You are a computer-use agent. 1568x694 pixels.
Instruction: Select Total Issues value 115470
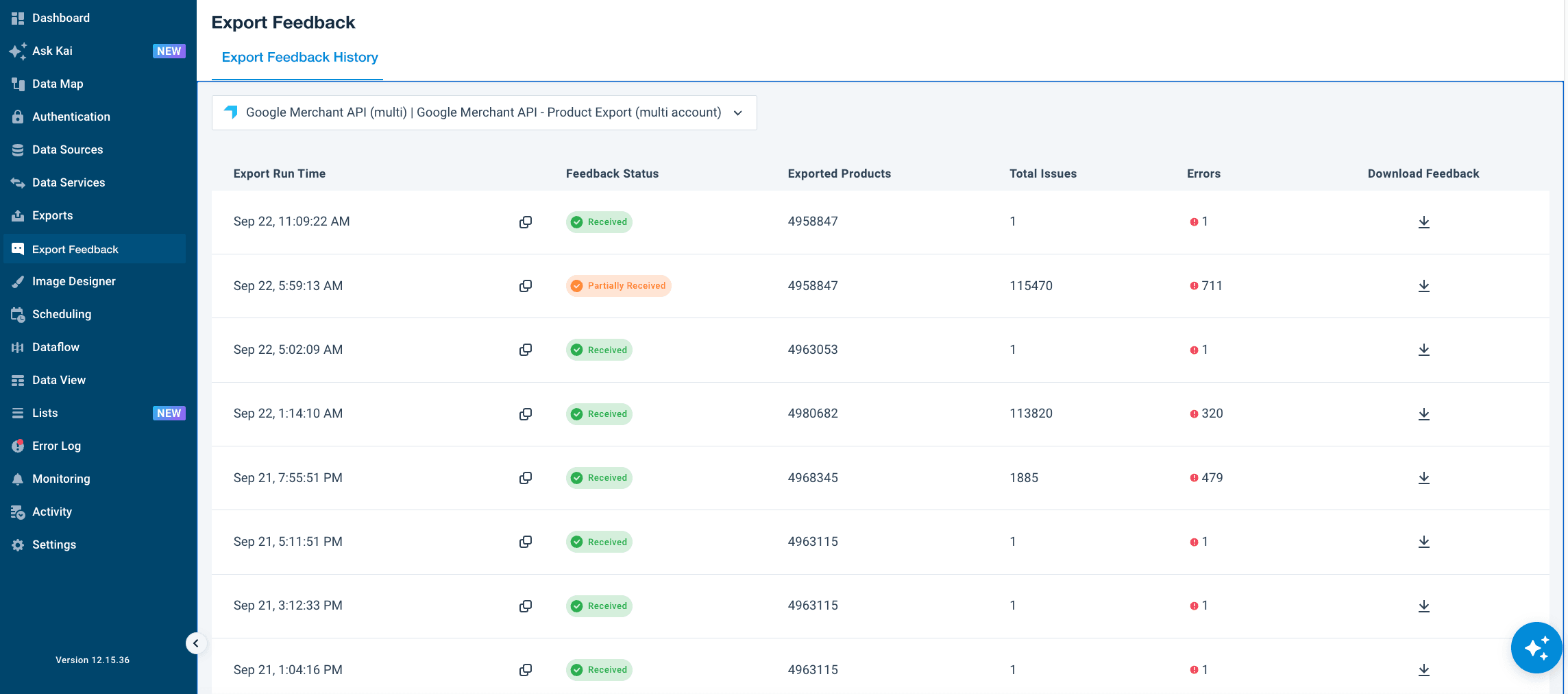(1031, 286)
